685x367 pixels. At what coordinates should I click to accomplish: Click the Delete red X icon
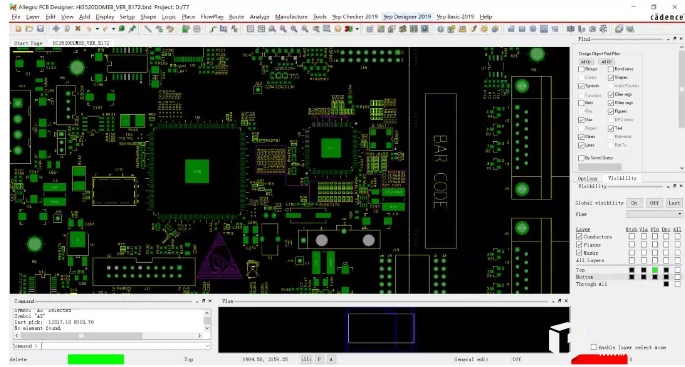(78, 29)
